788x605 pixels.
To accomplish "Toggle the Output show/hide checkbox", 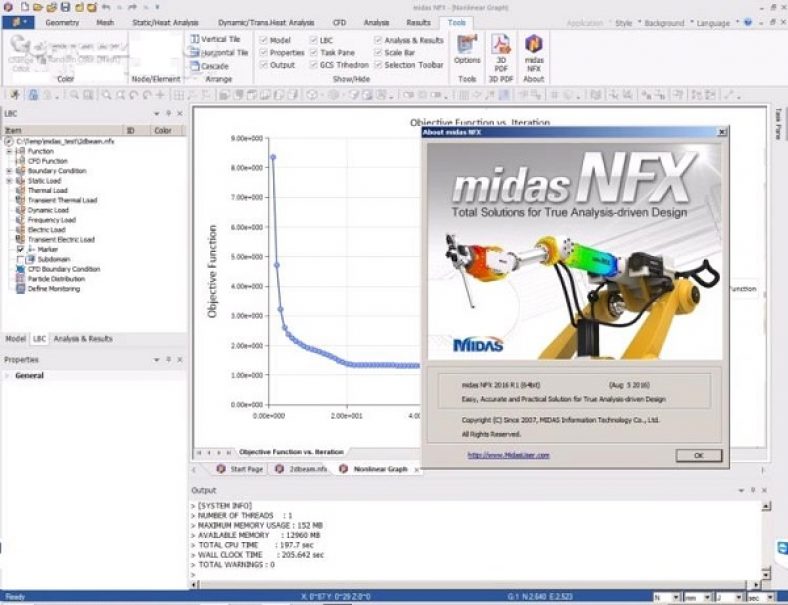I will click(263, 65).
